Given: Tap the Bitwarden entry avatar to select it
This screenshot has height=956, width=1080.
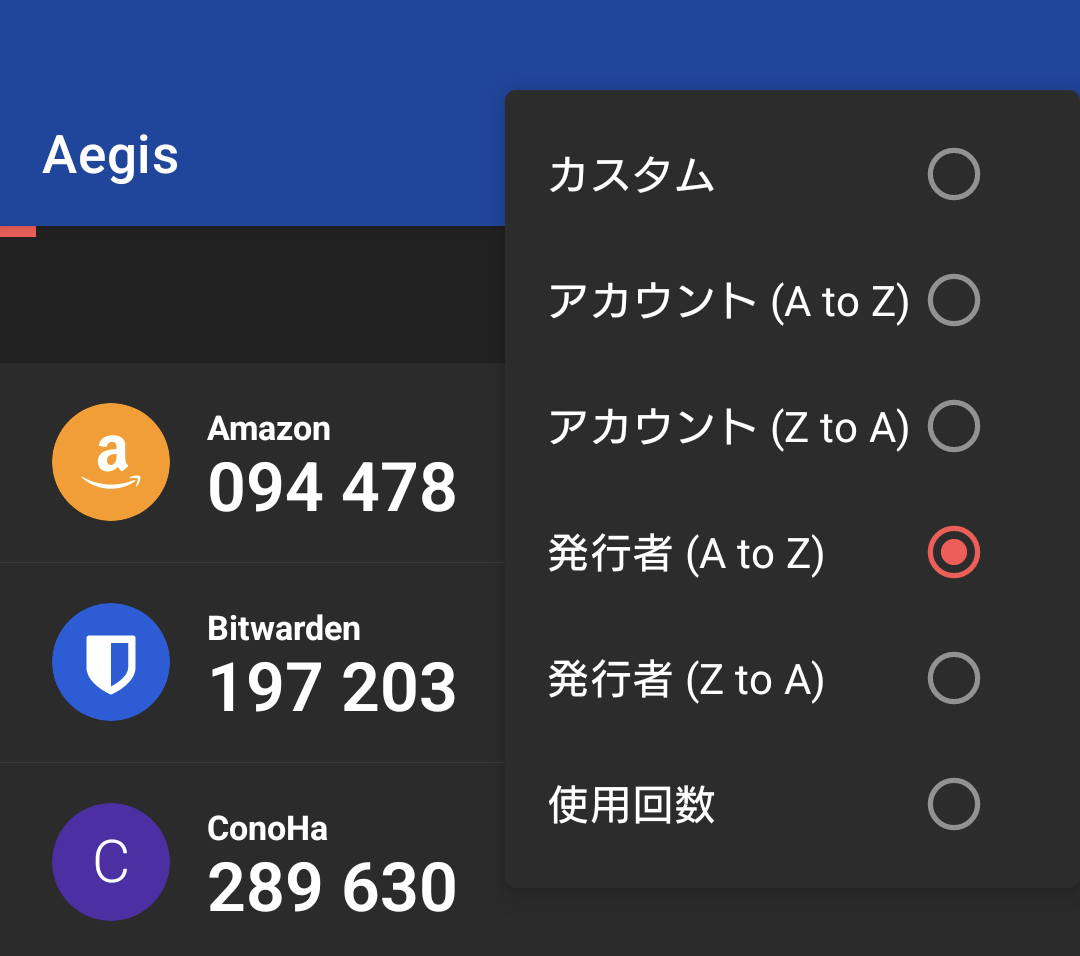Looking at the screenshot, I should pyautogui.click(x=110, y=661).
